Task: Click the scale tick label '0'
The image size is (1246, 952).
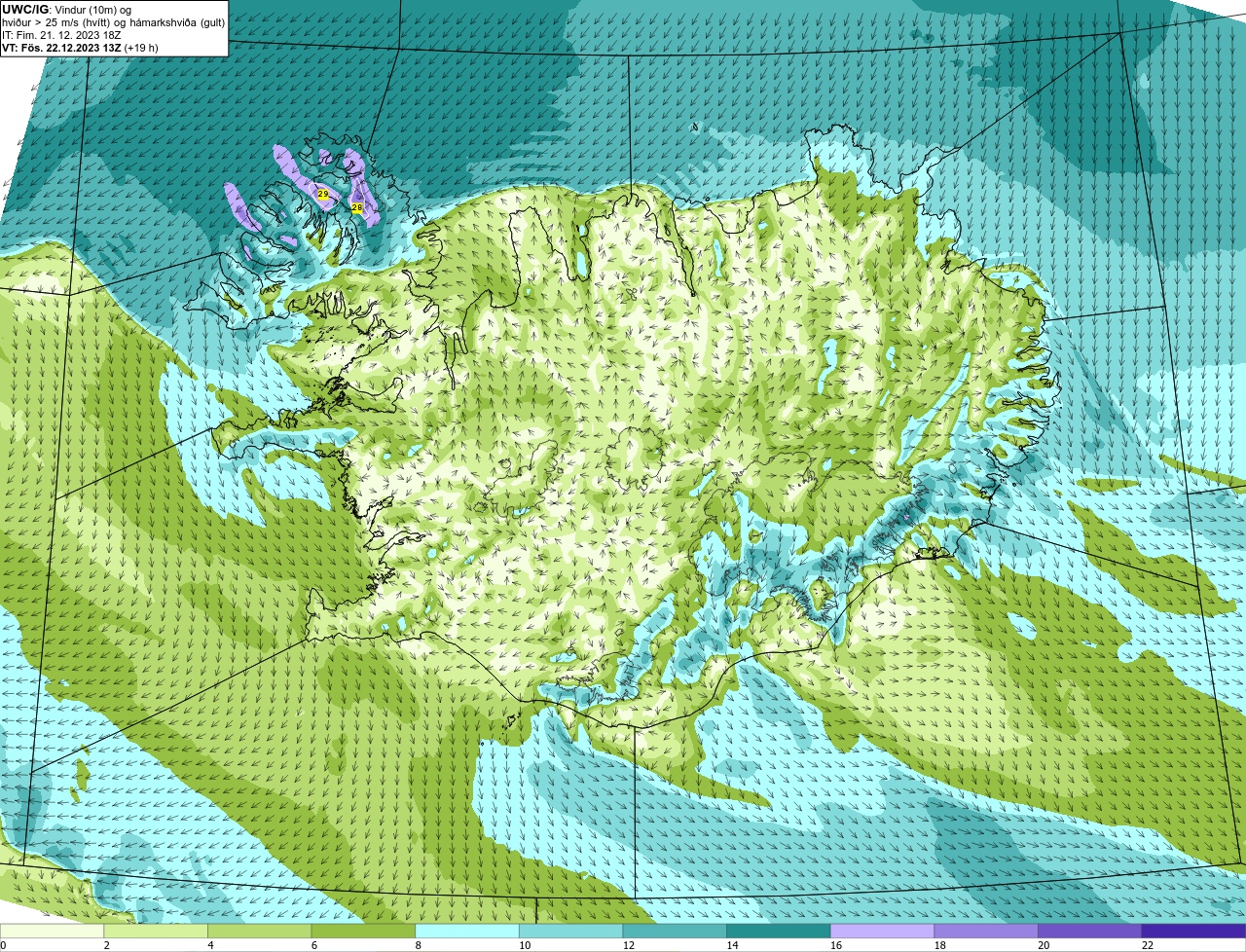Action: click(x=4, y=945)
